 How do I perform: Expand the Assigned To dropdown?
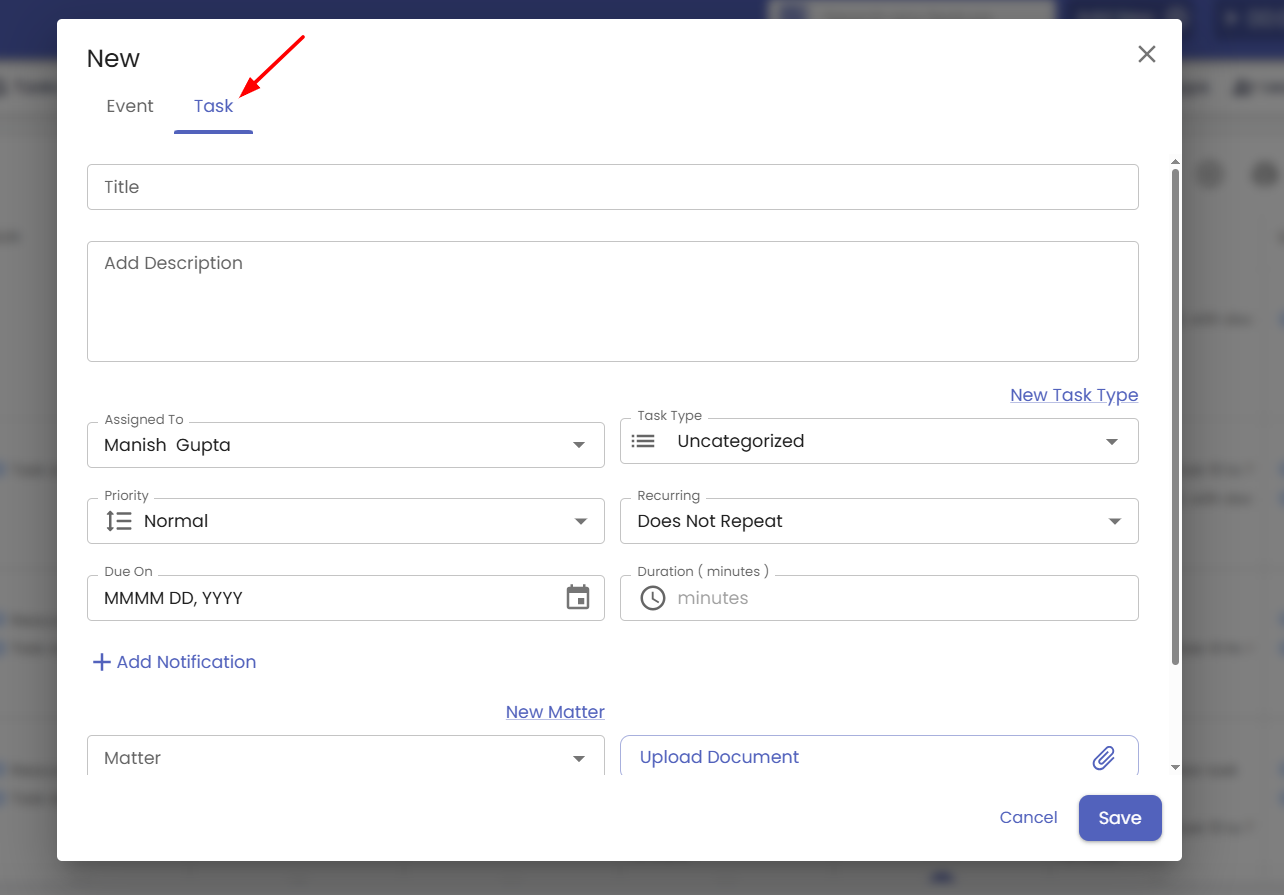(x=578, y=445)
